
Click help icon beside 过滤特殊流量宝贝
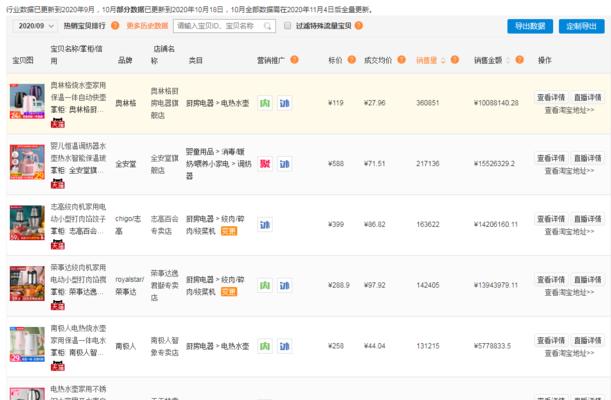click(x=359, y=26)
